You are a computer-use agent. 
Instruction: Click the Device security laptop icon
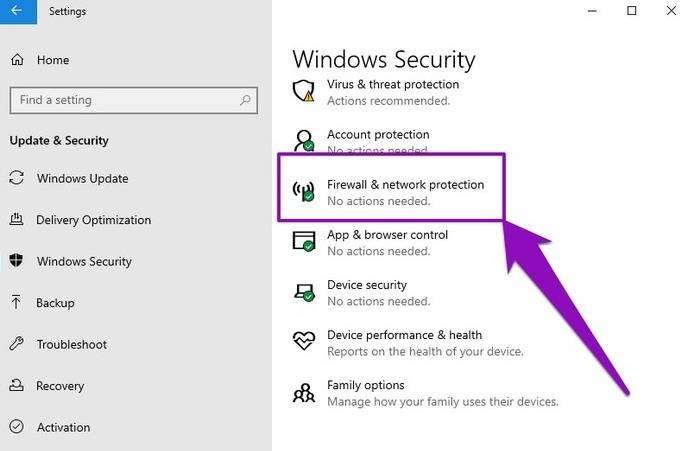(304, 292)
